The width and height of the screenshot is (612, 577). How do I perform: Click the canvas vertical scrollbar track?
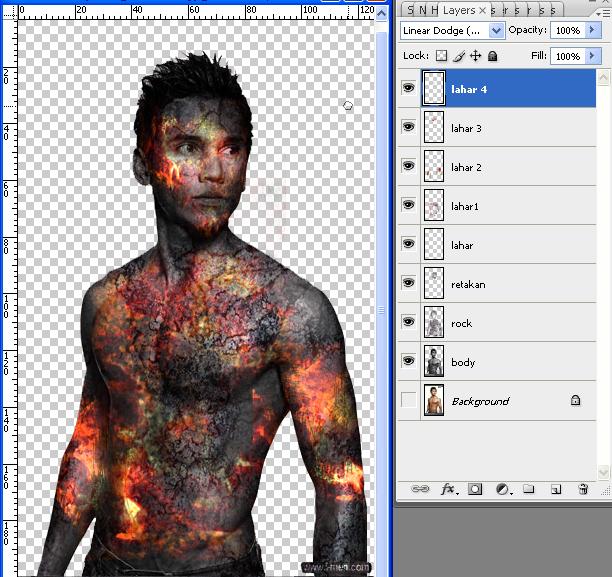[381, 299]
